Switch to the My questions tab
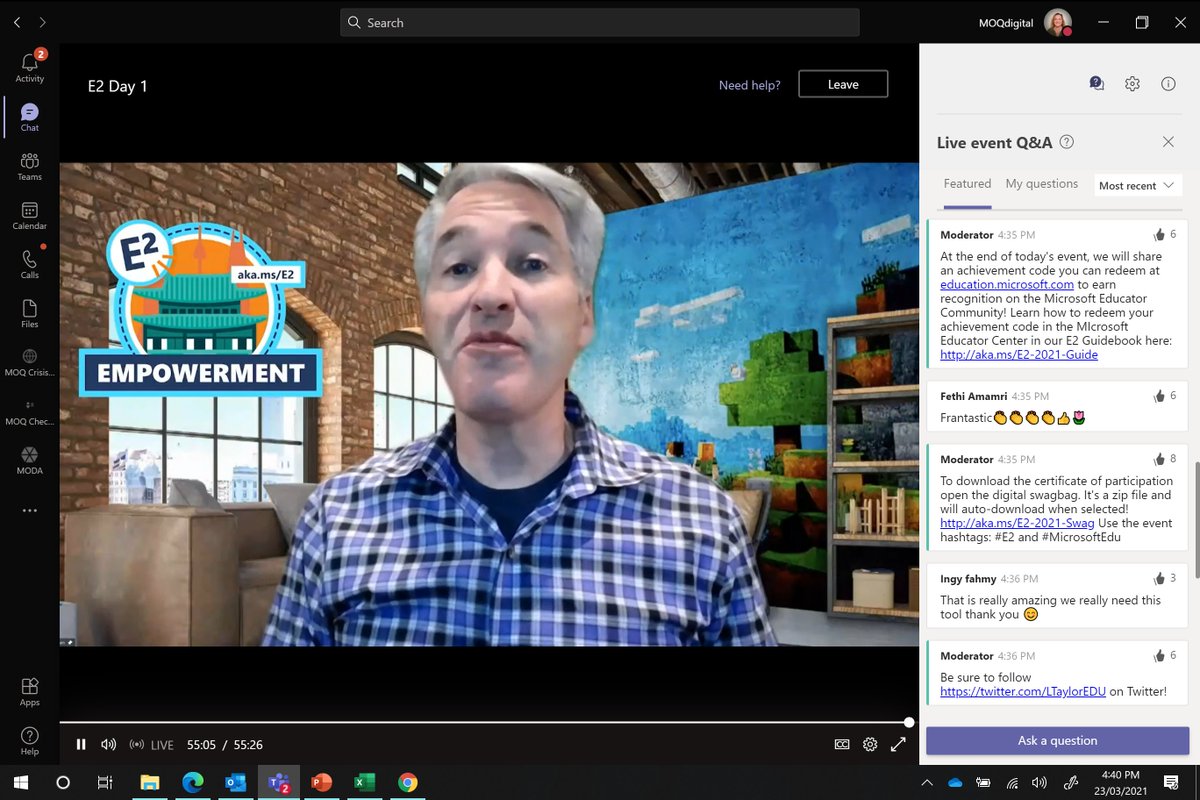Viewport: 1200px width, 800px height. (x=1041, y=184)
